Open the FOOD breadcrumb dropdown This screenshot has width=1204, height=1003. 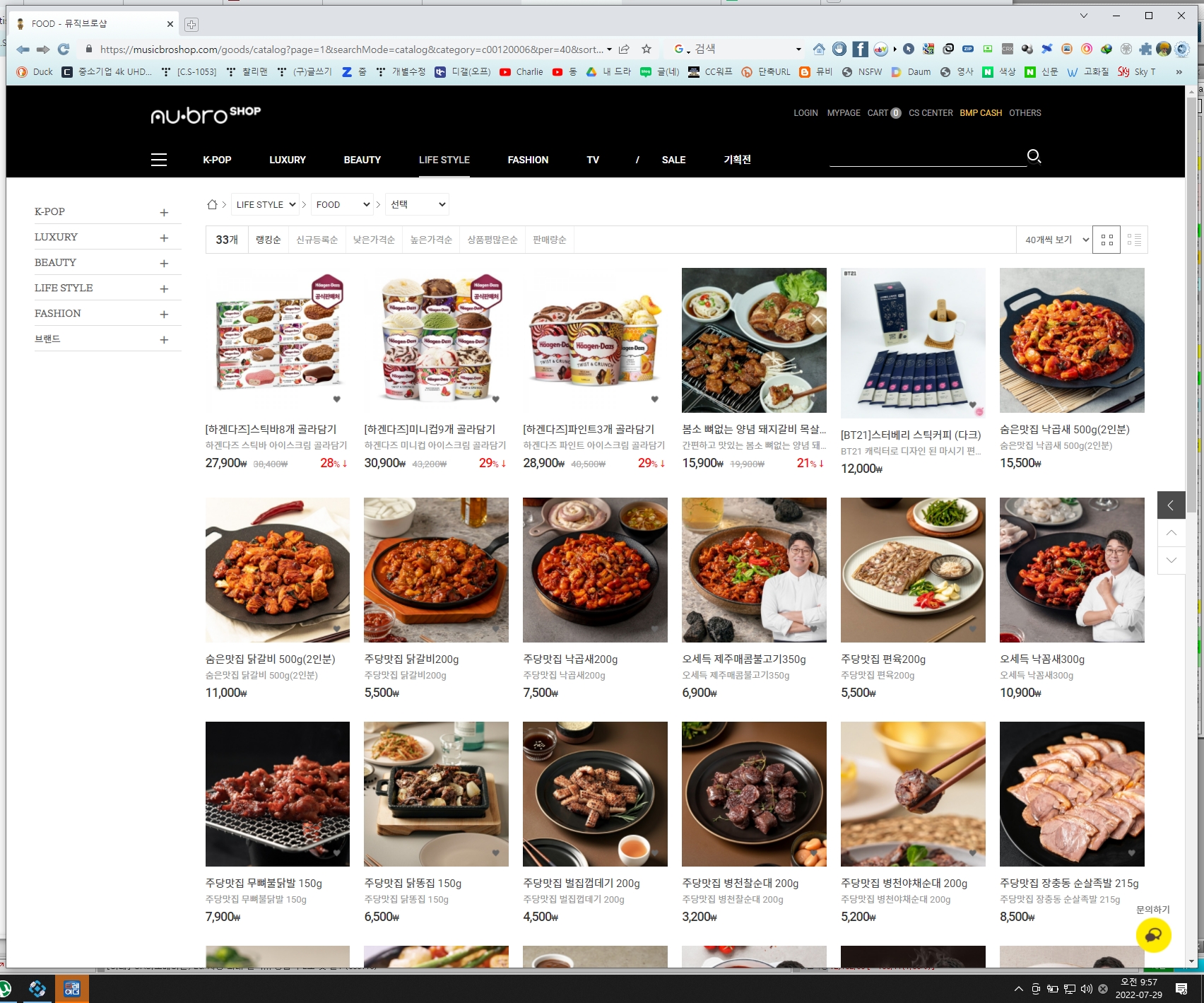point(342,204)
